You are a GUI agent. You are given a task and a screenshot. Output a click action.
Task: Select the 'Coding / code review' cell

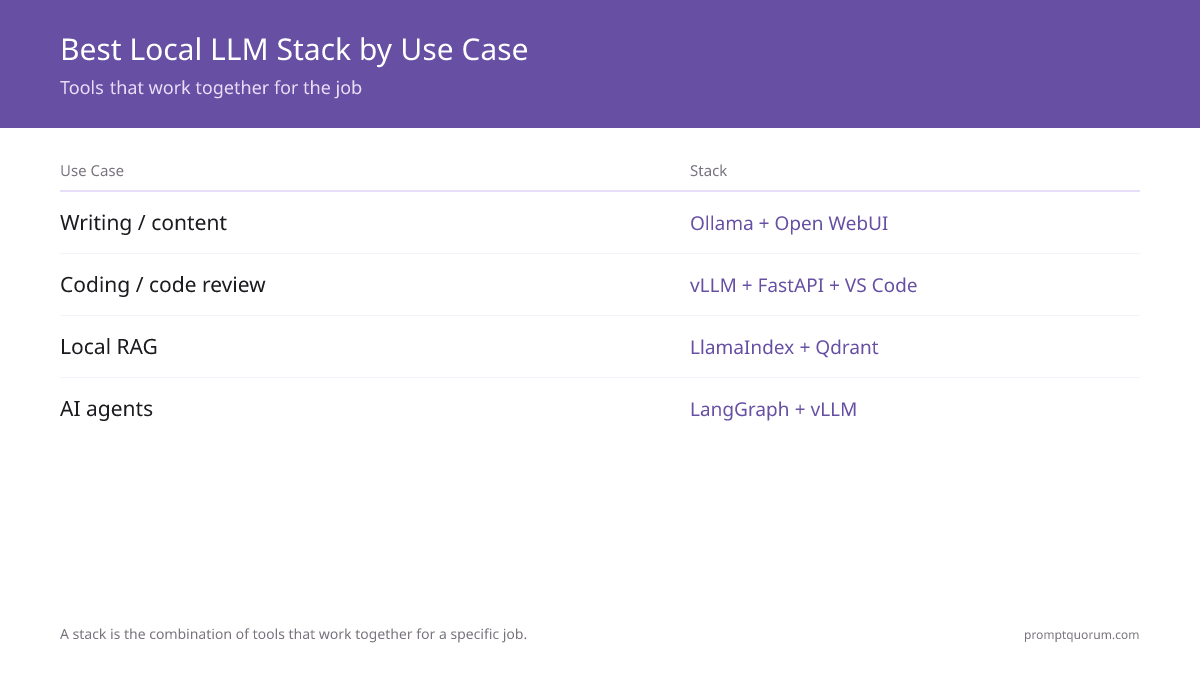pyautogui.click(x=163, y=285)
